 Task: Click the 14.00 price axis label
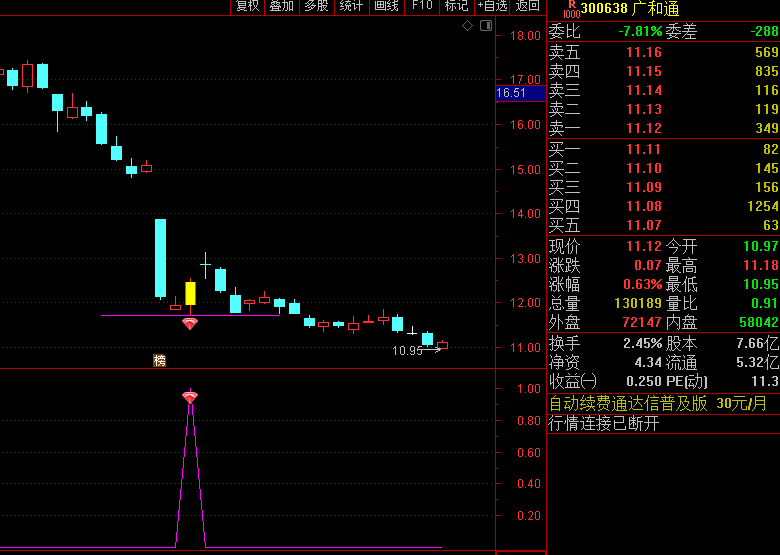coord(525,214)
